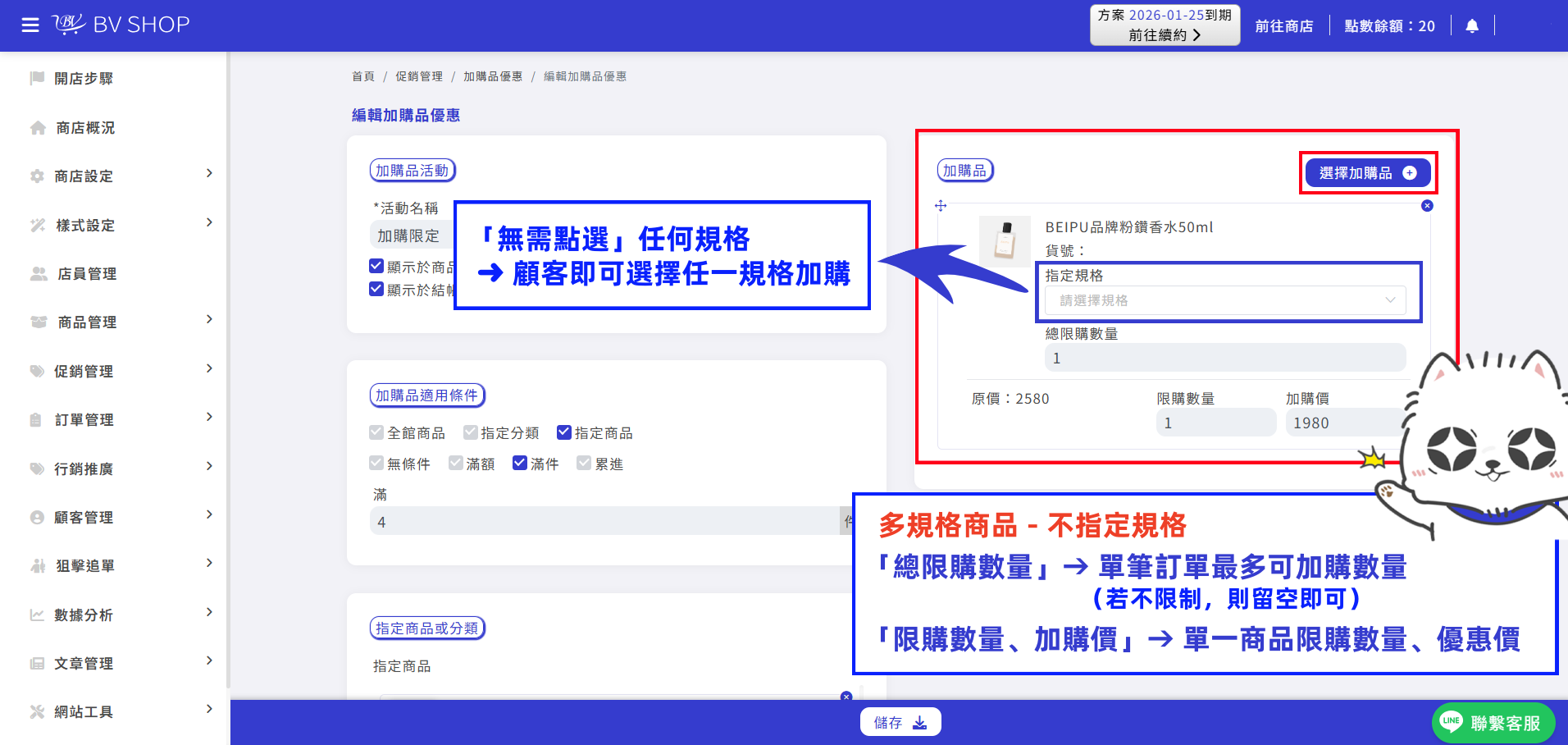The image size is (1568, 745).
Task: Go to 促銷管理 breadcrumb link
Action: click(x=419, y=76)
